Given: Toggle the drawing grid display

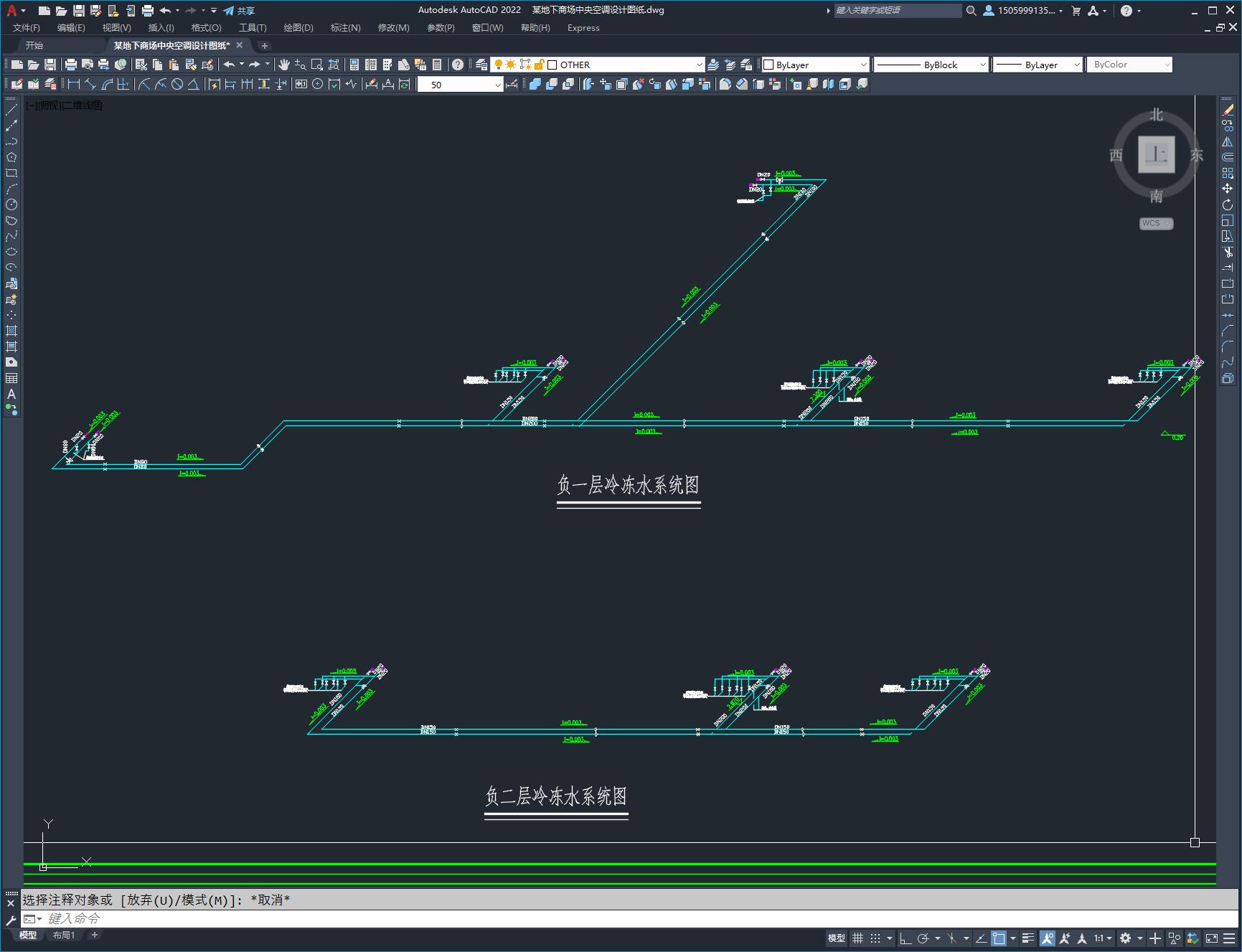Looking at the screenshot, I should pyautogui.click(x=857, y=938).
